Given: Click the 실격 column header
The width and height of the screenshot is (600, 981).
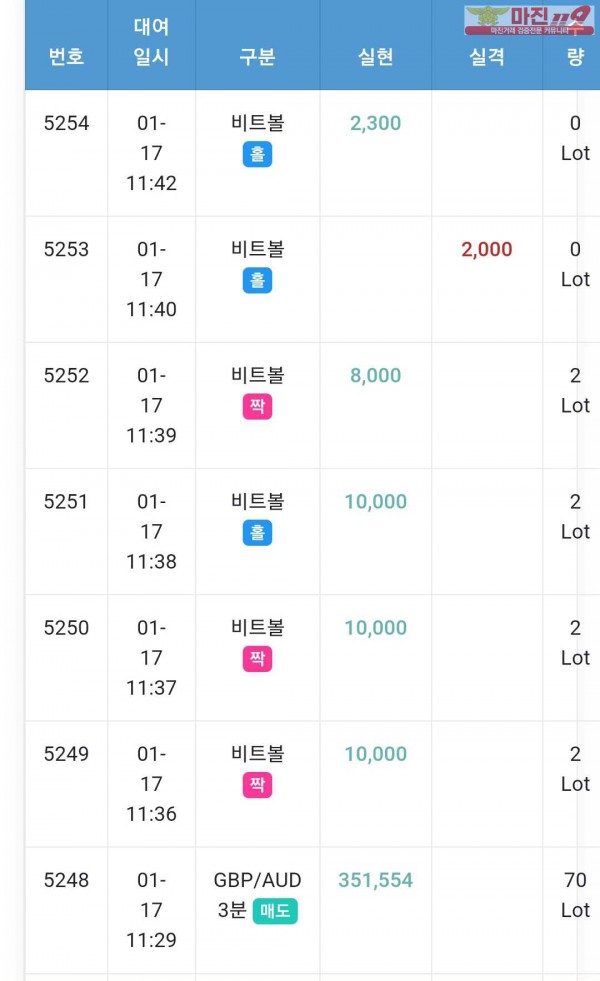Looking at the screenshot, I should tap(486, 56).
